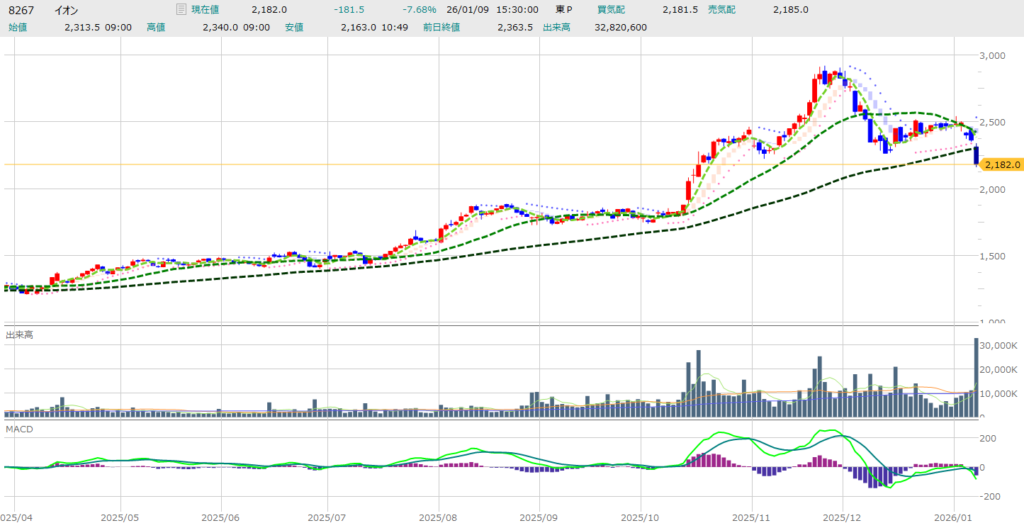
Task: Click the 3,000 price axis label
Action: 995,56
